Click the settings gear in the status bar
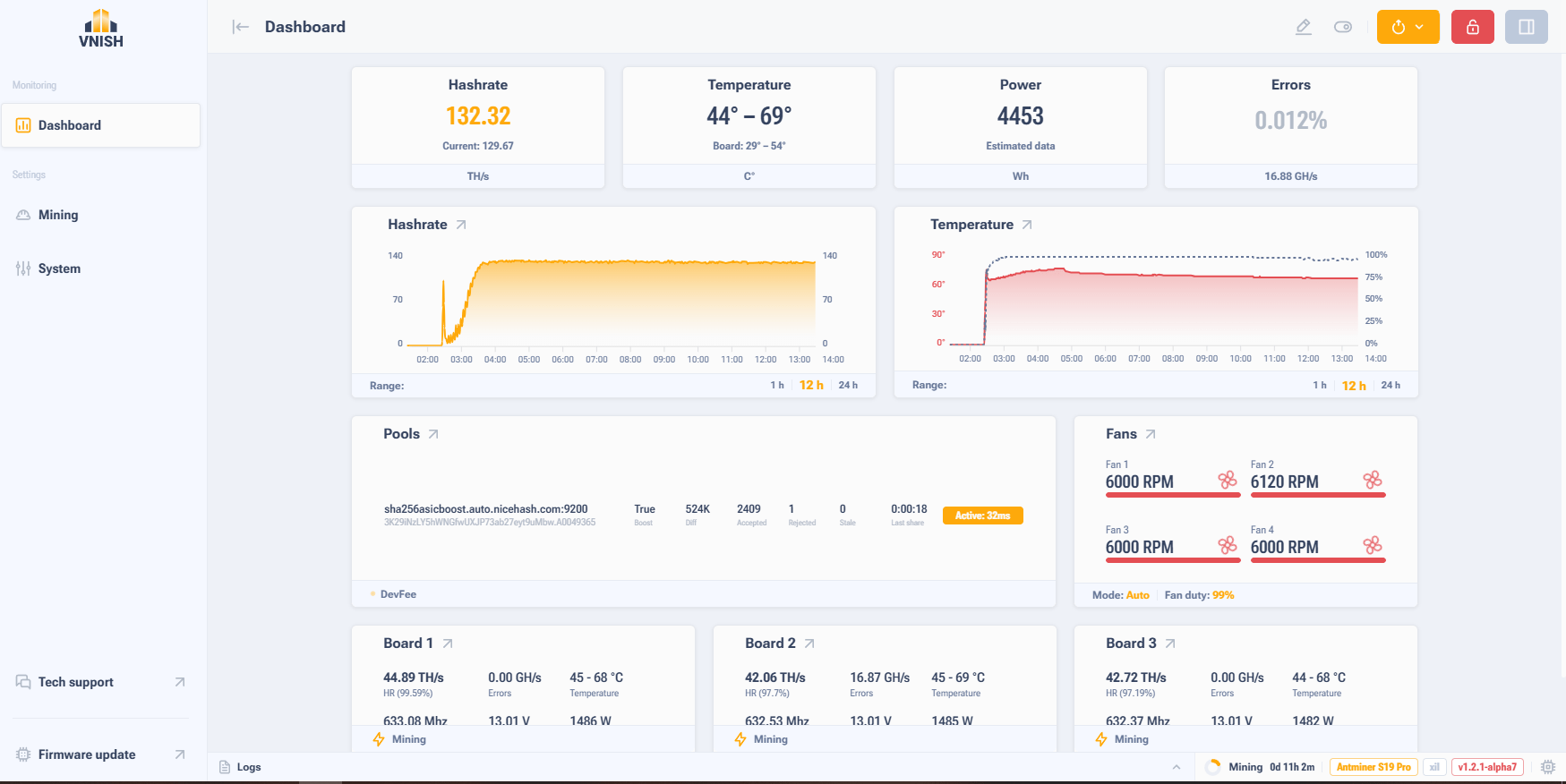Viewport: 1566px width, 784px height. [x=1548, y=767]
